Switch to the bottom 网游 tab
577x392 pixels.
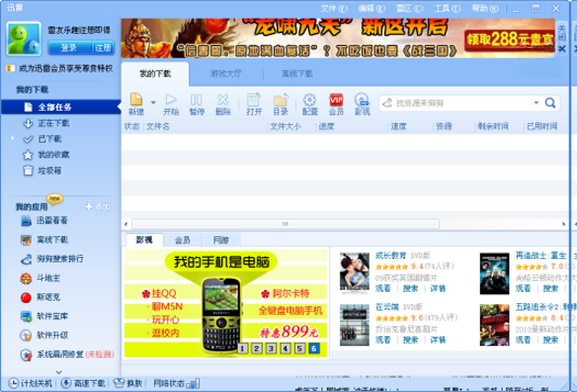pos(221,240)
